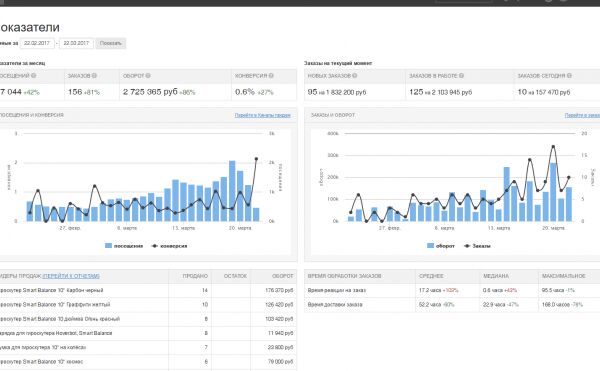Click the 95 new orders value
Image resolution: width=600 pixels, height=371 pixels.
pyautogui.click(x=312, y=92)
